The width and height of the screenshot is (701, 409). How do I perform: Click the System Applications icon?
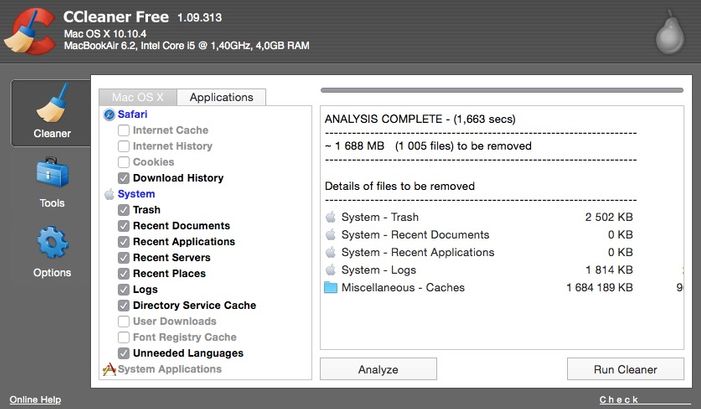109,369
